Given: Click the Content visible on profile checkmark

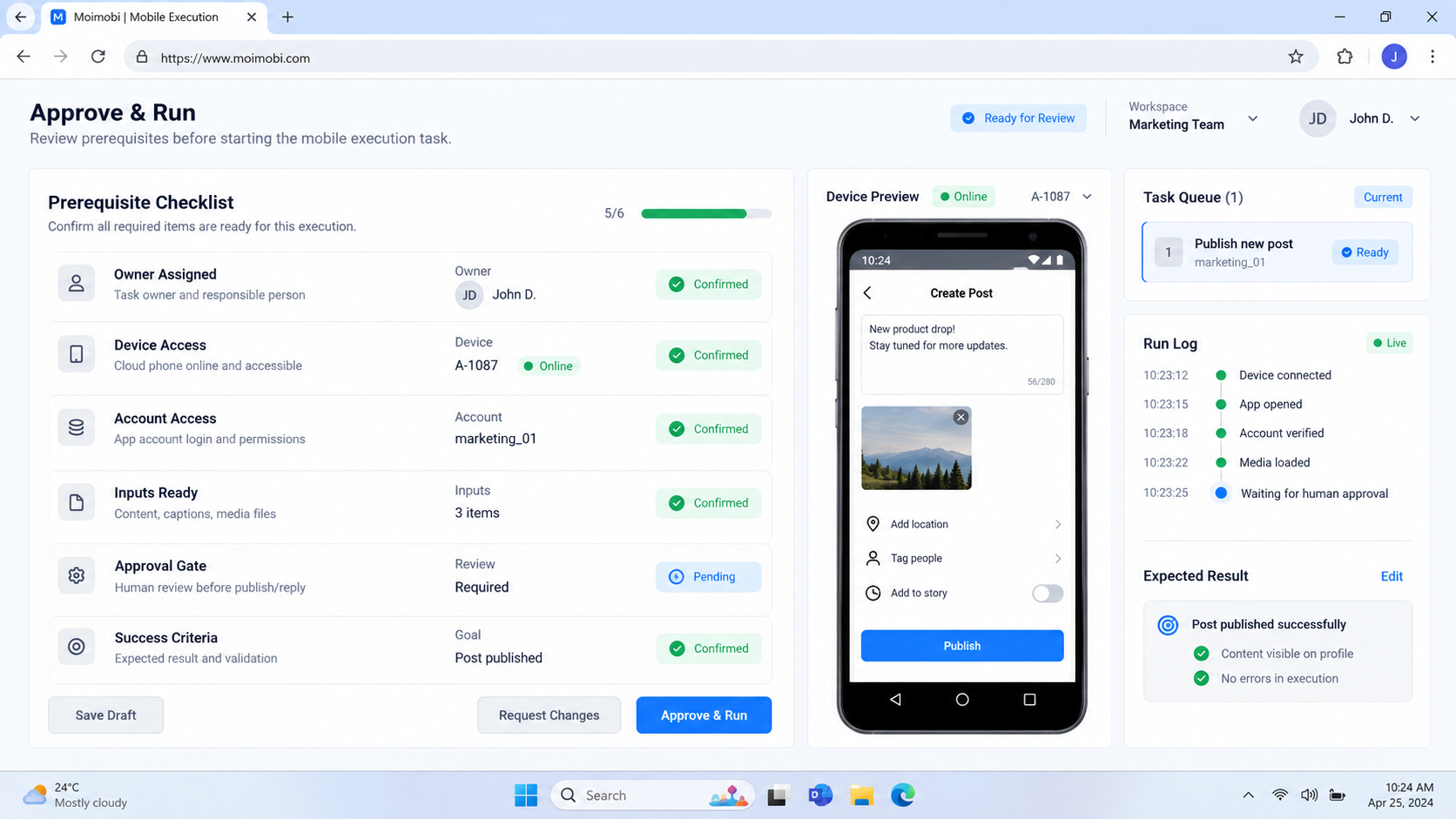Looking at the screenshot, I should click(1202, 654).
